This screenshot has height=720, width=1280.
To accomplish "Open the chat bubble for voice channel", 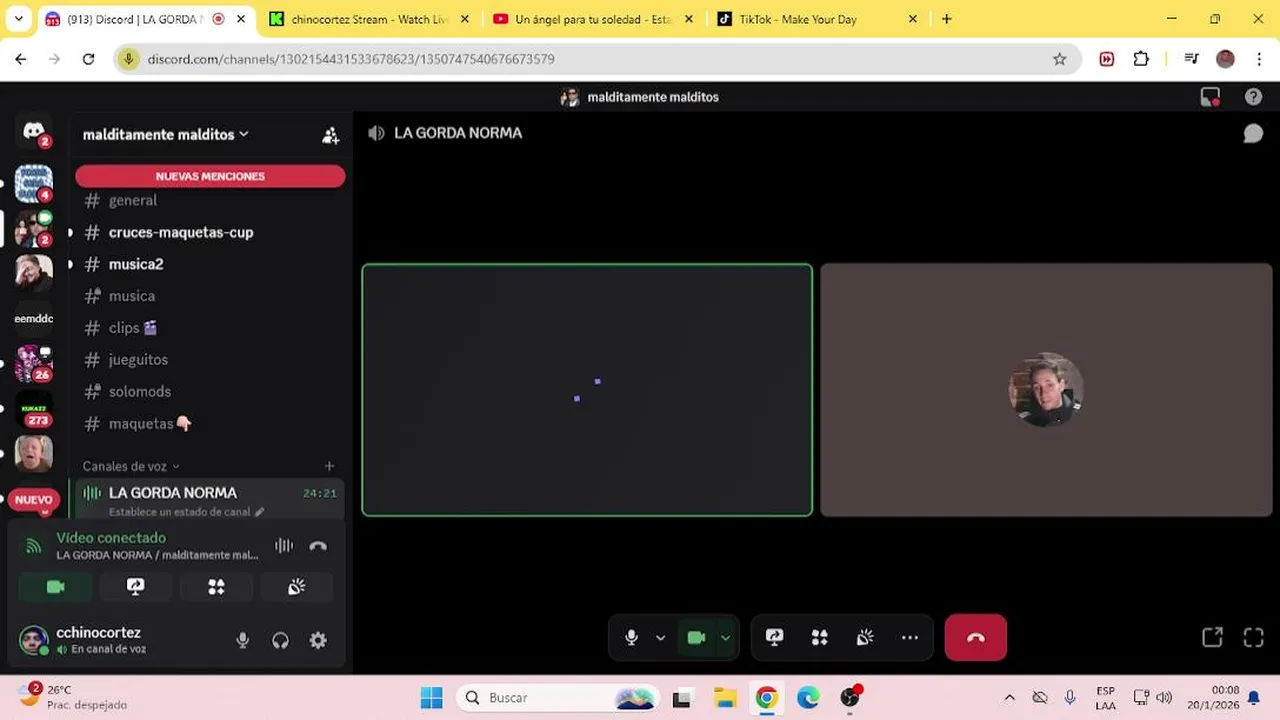I will tap(1252, 133).
